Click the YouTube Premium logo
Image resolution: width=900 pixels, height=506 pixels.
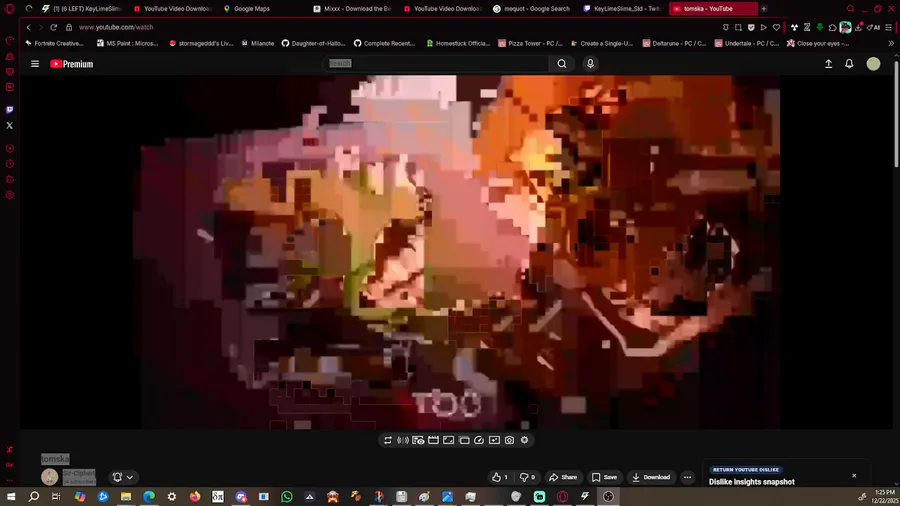click(72, 64)
